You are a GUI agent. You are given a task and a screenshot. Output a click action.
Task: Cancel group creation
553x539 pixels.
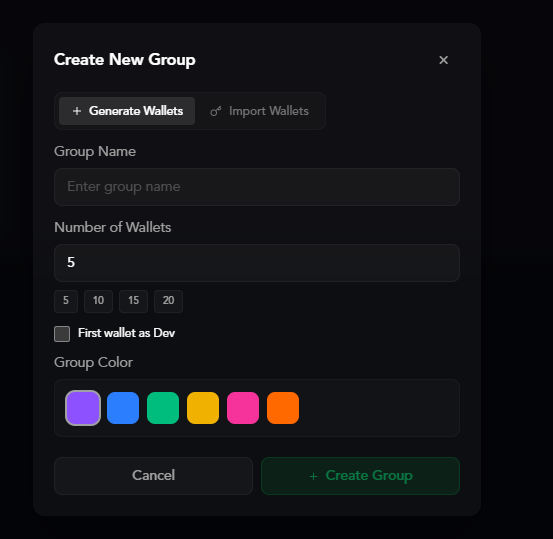pos(153,476)
